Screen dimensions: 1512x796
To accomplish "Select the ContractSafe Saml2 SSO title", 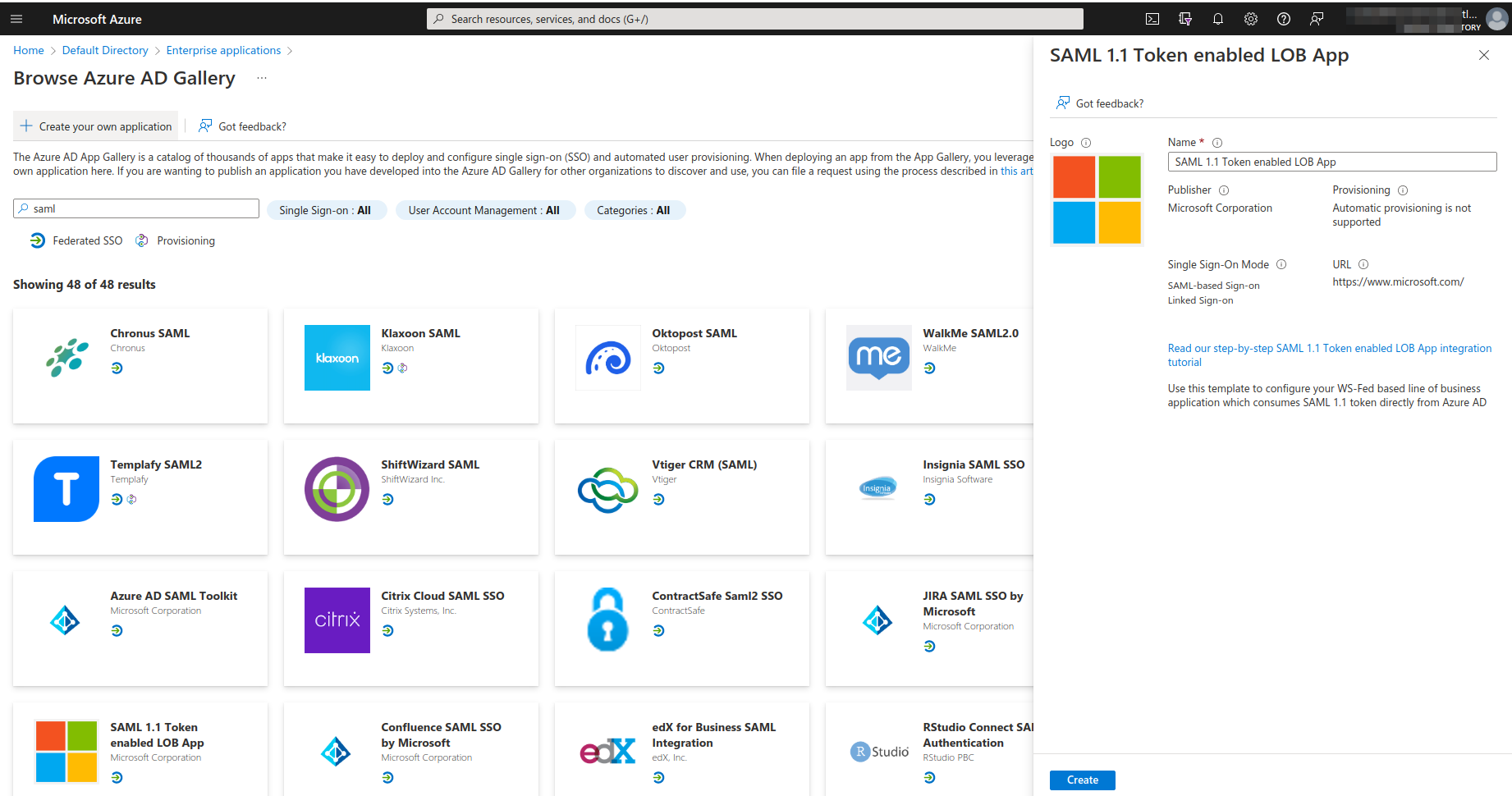I will tap(717, 596).
